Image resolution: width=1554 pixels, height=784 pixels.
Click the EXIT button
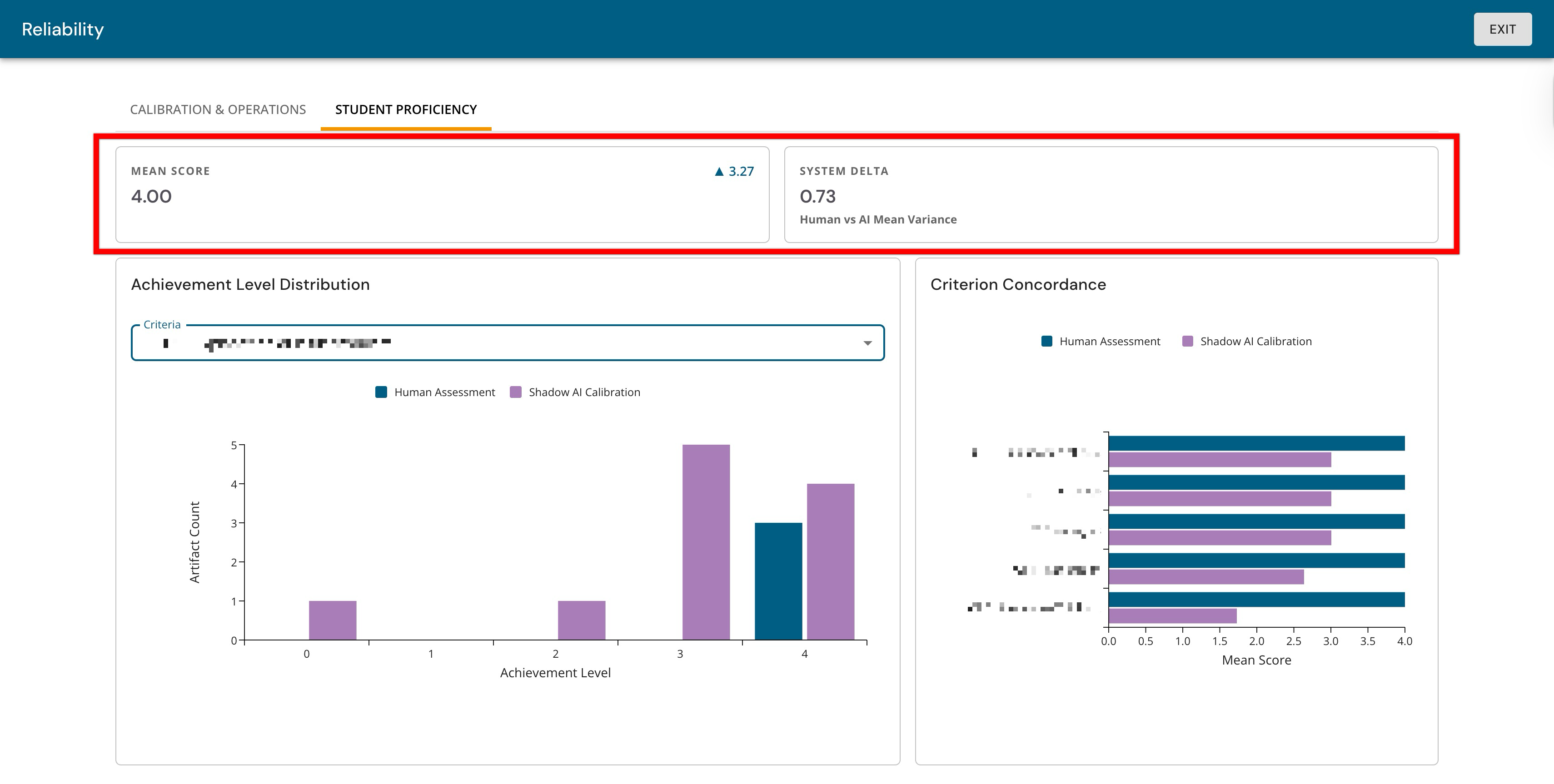(x=1502, y=29)
